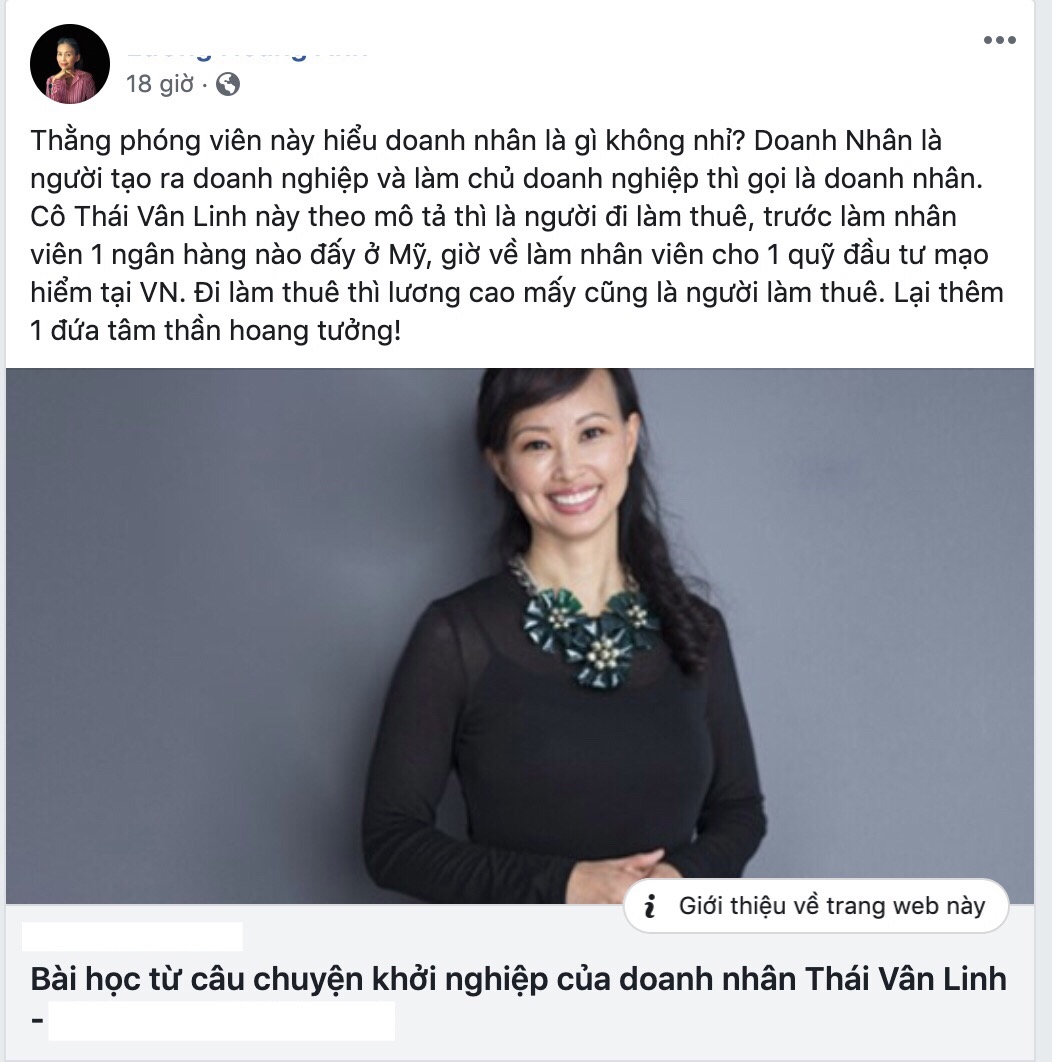Click the globe public privacy icon
Image resolution: width=1052 pixels, height=1062 pixels.
pyautogui.click(x=228, y=84)
